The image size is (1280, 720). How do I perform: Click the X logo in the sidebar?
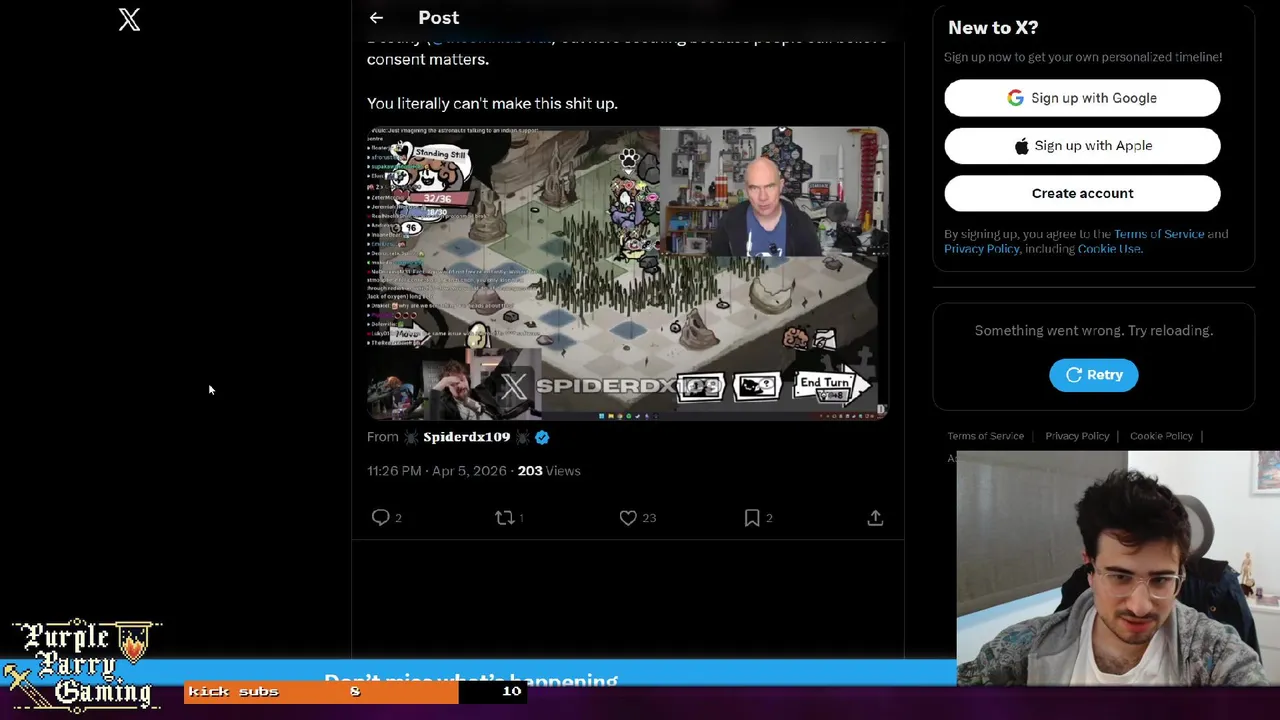tap(129, 19)
